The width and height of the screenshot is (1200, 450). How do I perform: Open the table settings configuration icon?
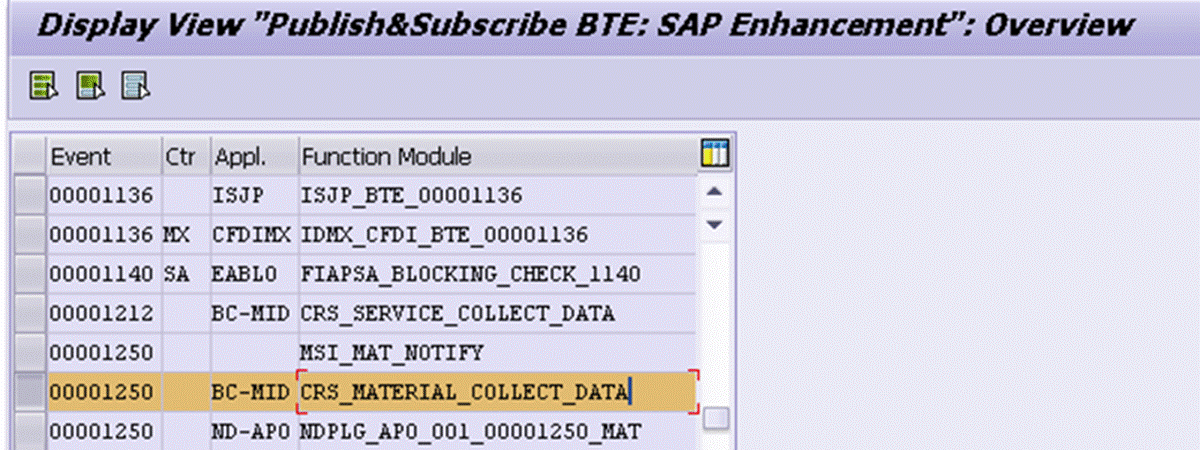(715, 155)
